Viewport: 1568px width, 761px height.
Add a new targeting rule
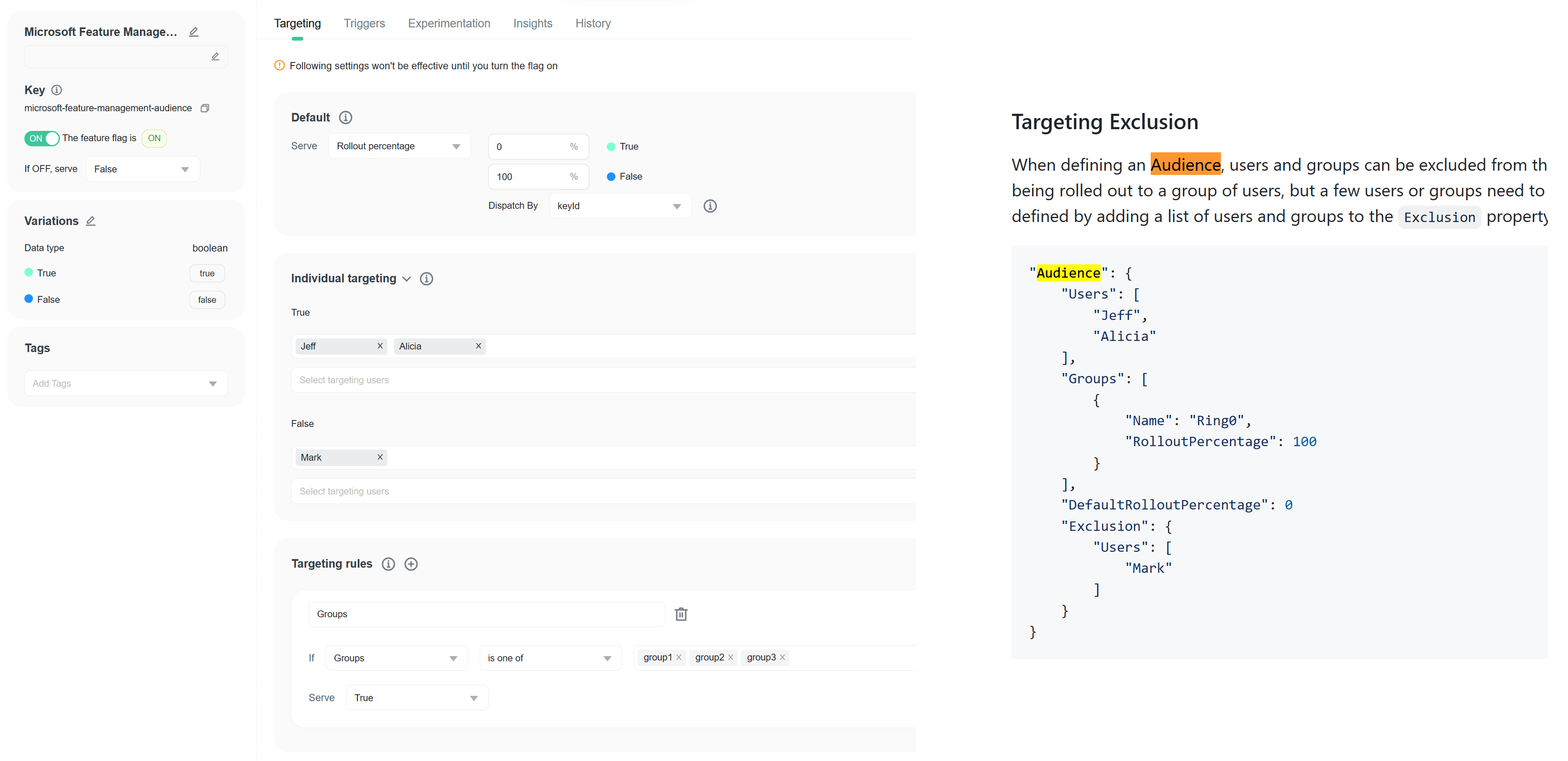coord(411,564)
